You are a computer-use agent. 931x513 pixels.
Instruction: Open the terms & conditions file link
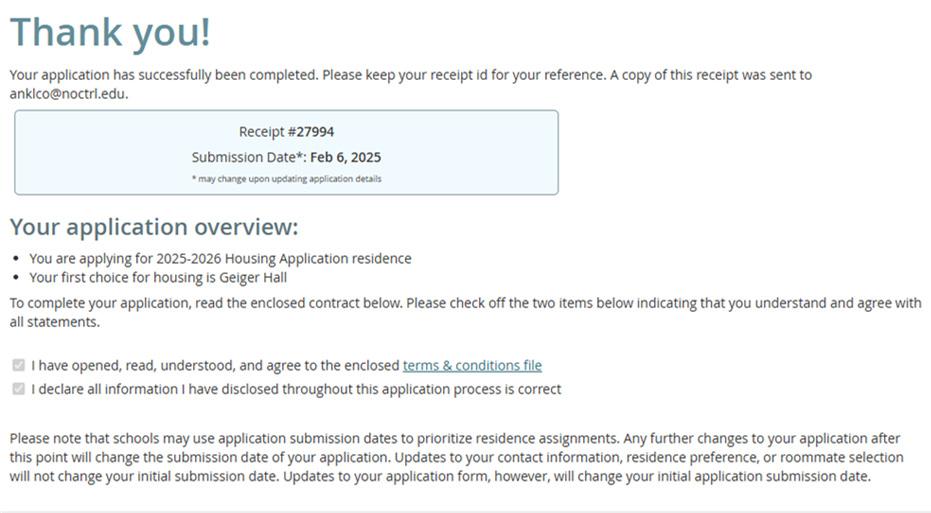(x=472, y=366)
